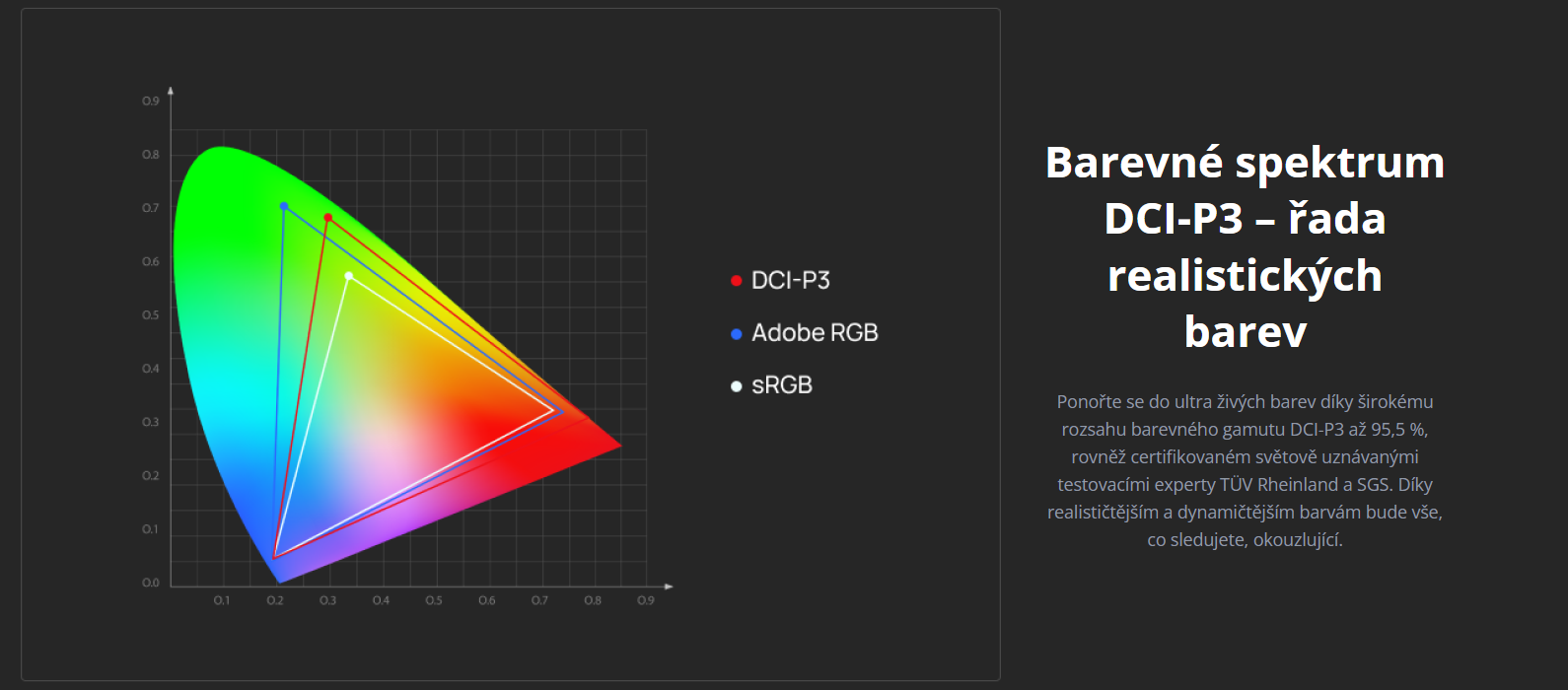Select the DCI-P3 legend label
Image resolution: width=1568 pixels, height=690 pixels.
pyautogui.click(x=790, y=281)
